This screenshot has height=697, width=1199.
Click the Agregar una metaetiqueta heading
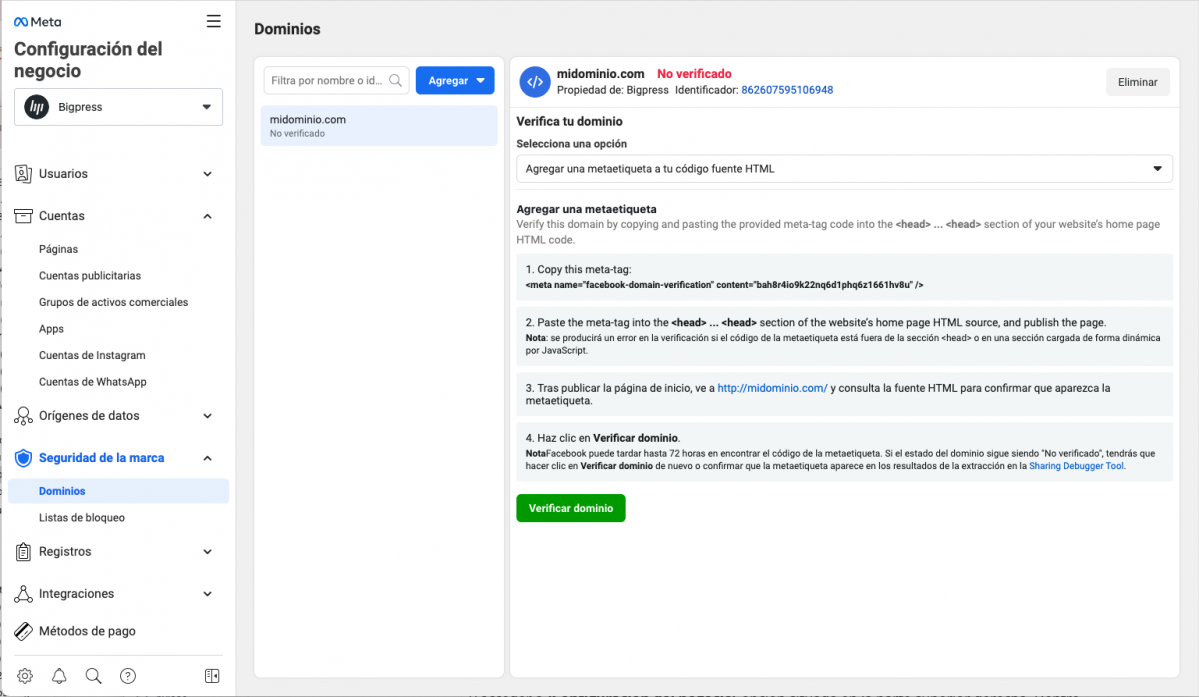click(587, 209)
